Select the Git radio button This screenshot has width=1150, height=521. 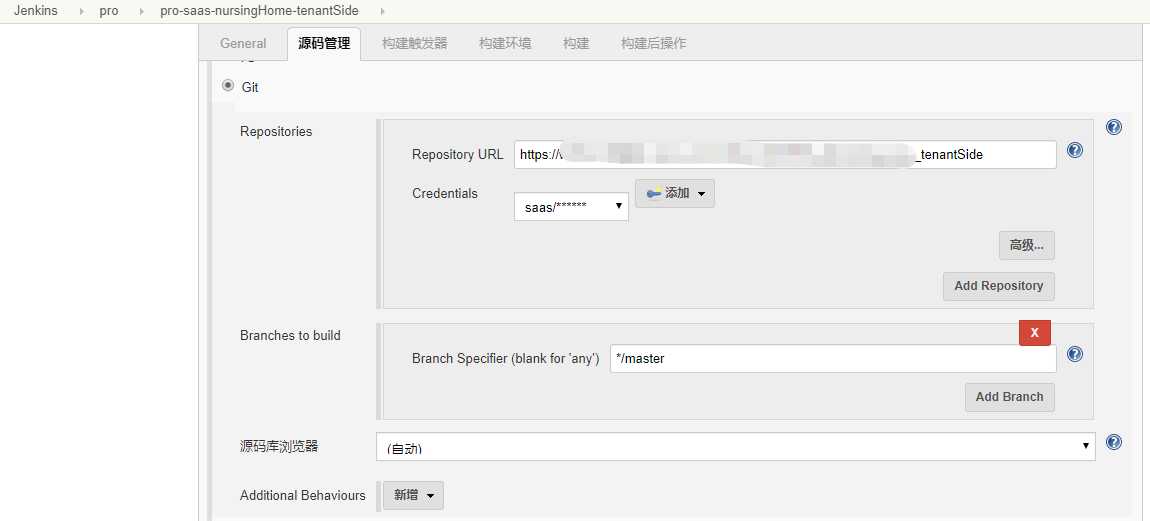[227, 86]
